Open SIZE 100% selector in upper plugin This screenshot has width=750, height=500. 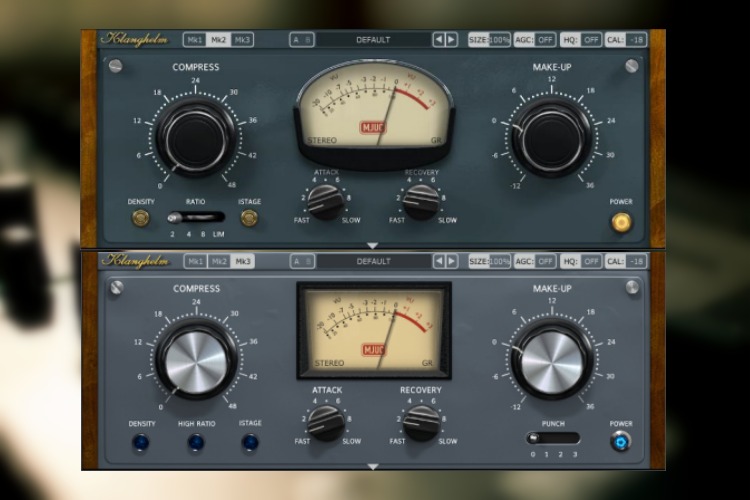tap(489, 40)
